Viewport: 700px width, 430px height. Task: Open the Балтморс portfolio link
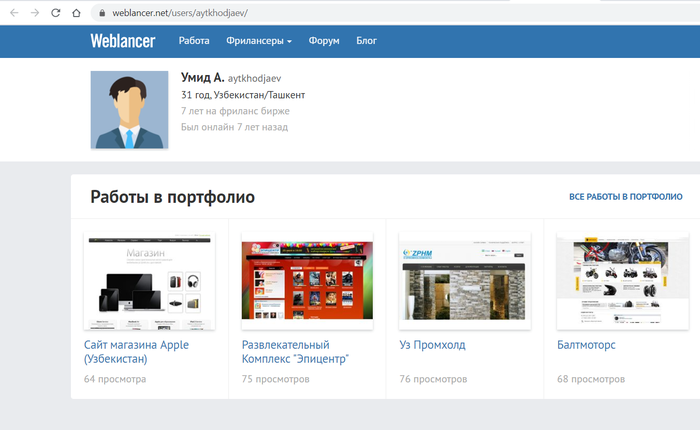pyautogui.click(x=586, y=345)
